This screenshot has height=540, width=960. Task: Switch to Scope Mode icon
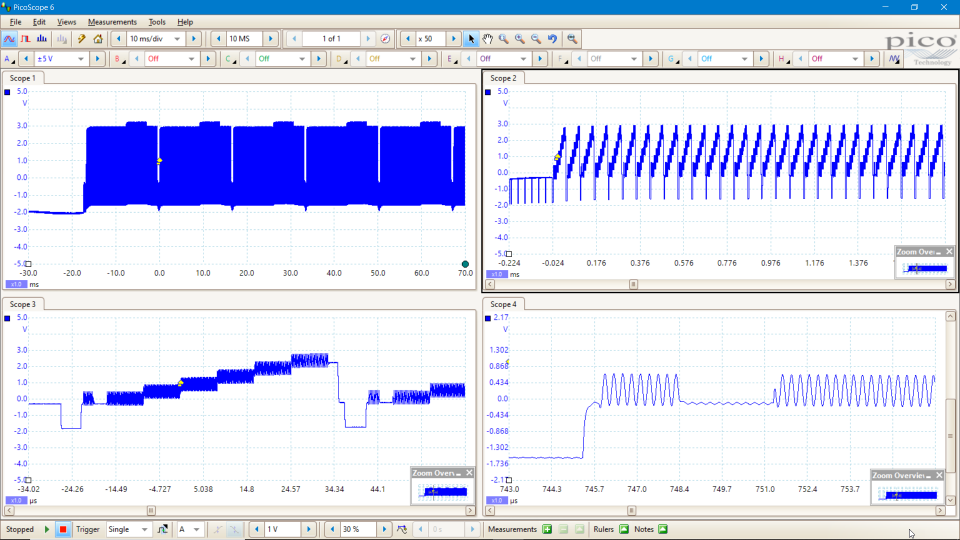9,39
